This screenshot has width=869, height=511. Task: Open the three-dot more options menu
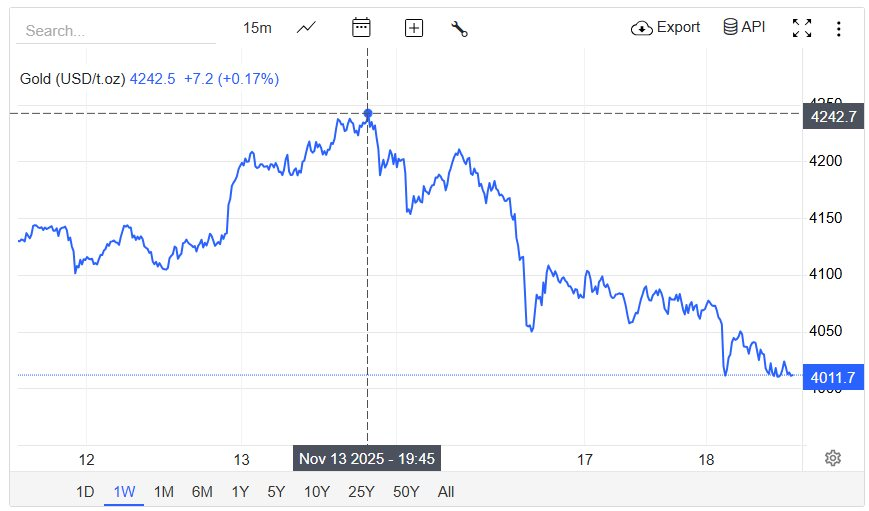pos(838,28)
